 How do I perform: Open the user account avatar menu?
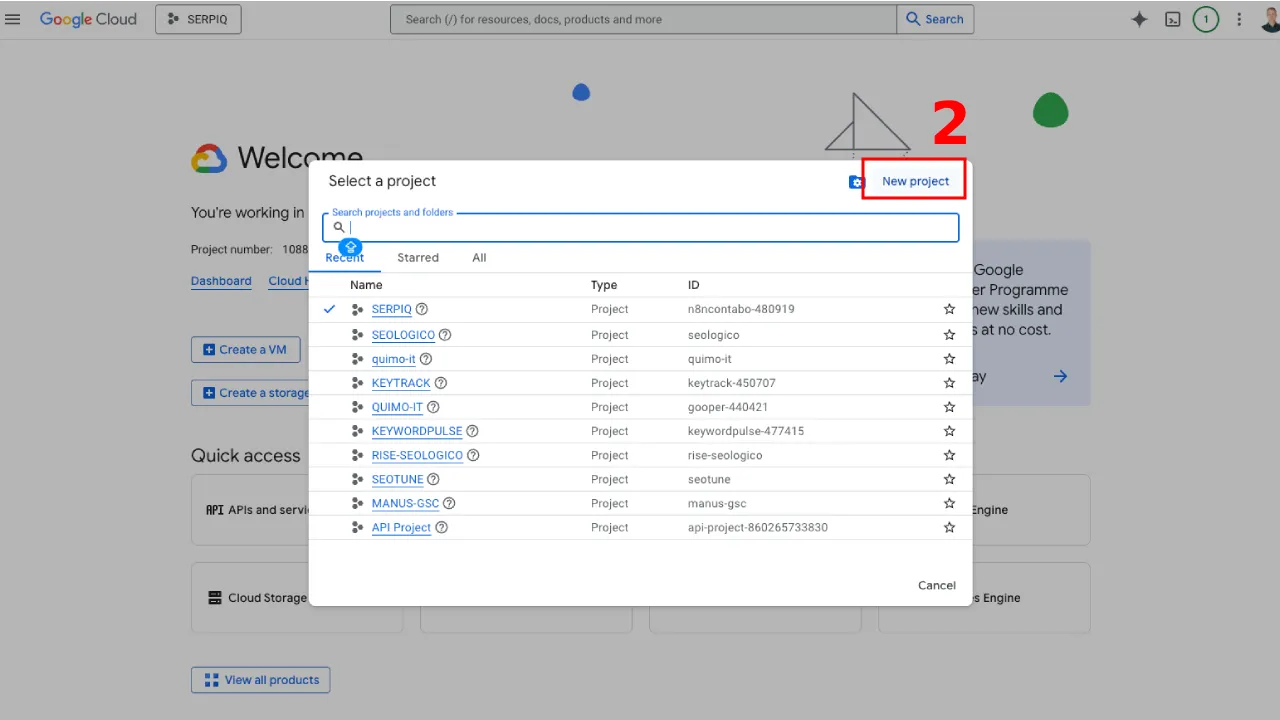pos(1270,19)
